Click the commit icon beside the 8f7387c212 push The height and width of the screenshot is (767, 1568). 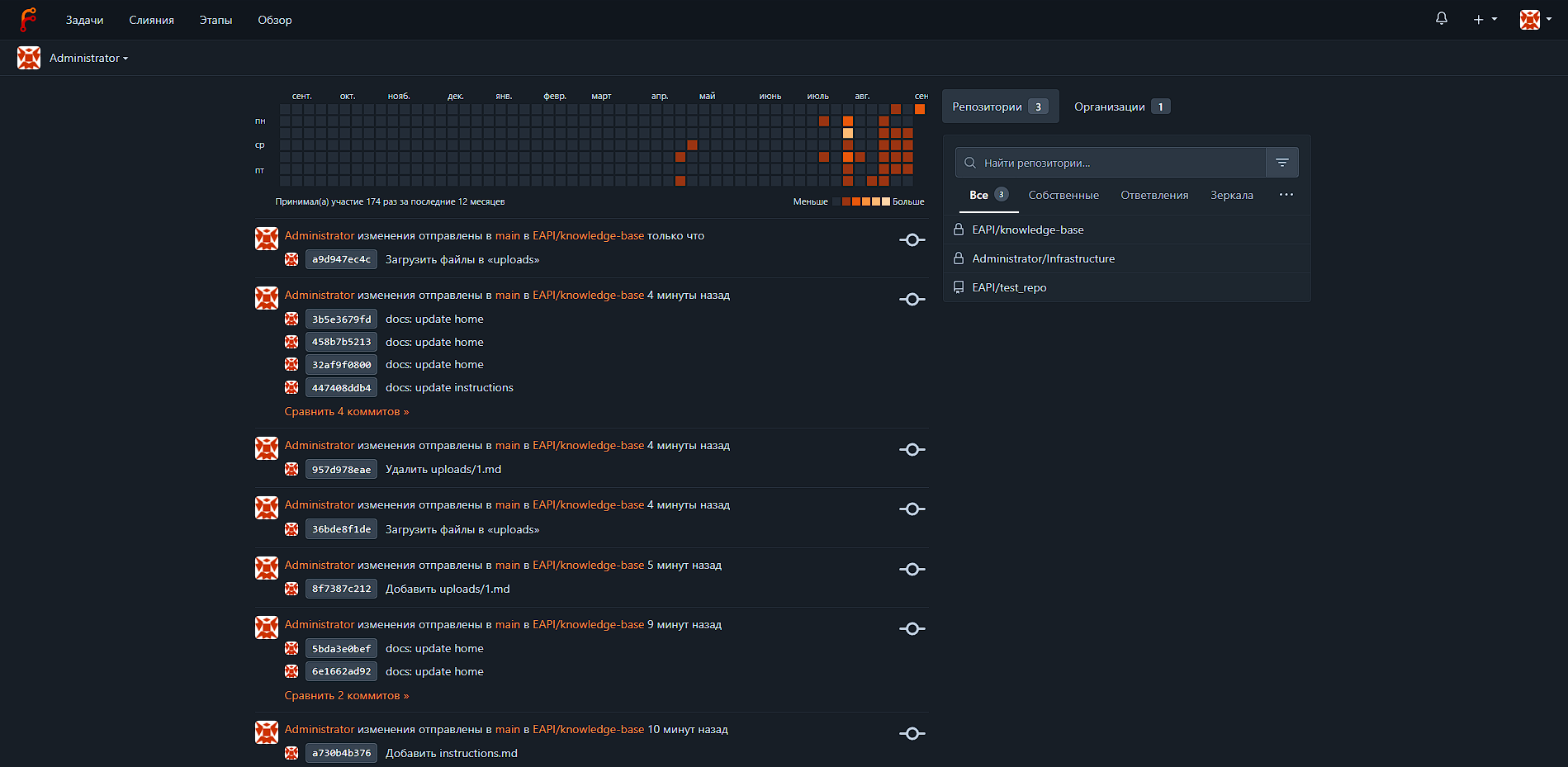[912, 570]
